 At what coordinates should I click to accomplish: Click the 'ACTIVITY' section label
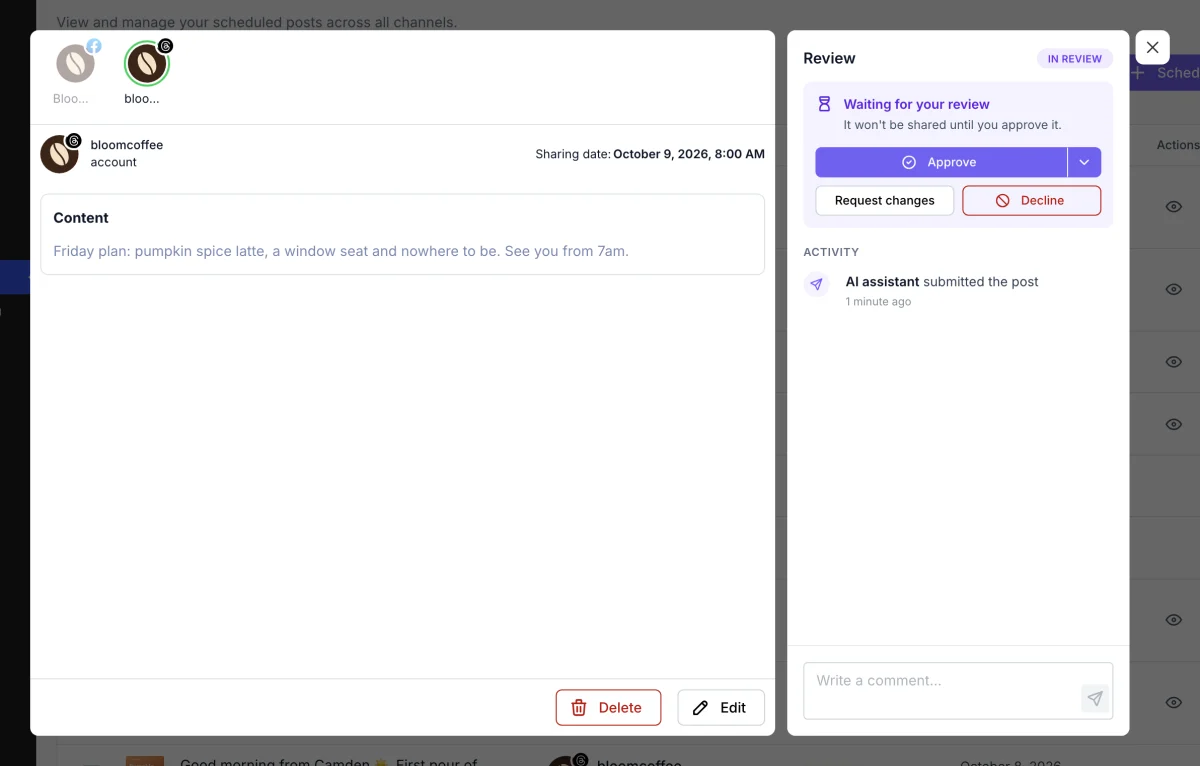click(x=831, y=252)
